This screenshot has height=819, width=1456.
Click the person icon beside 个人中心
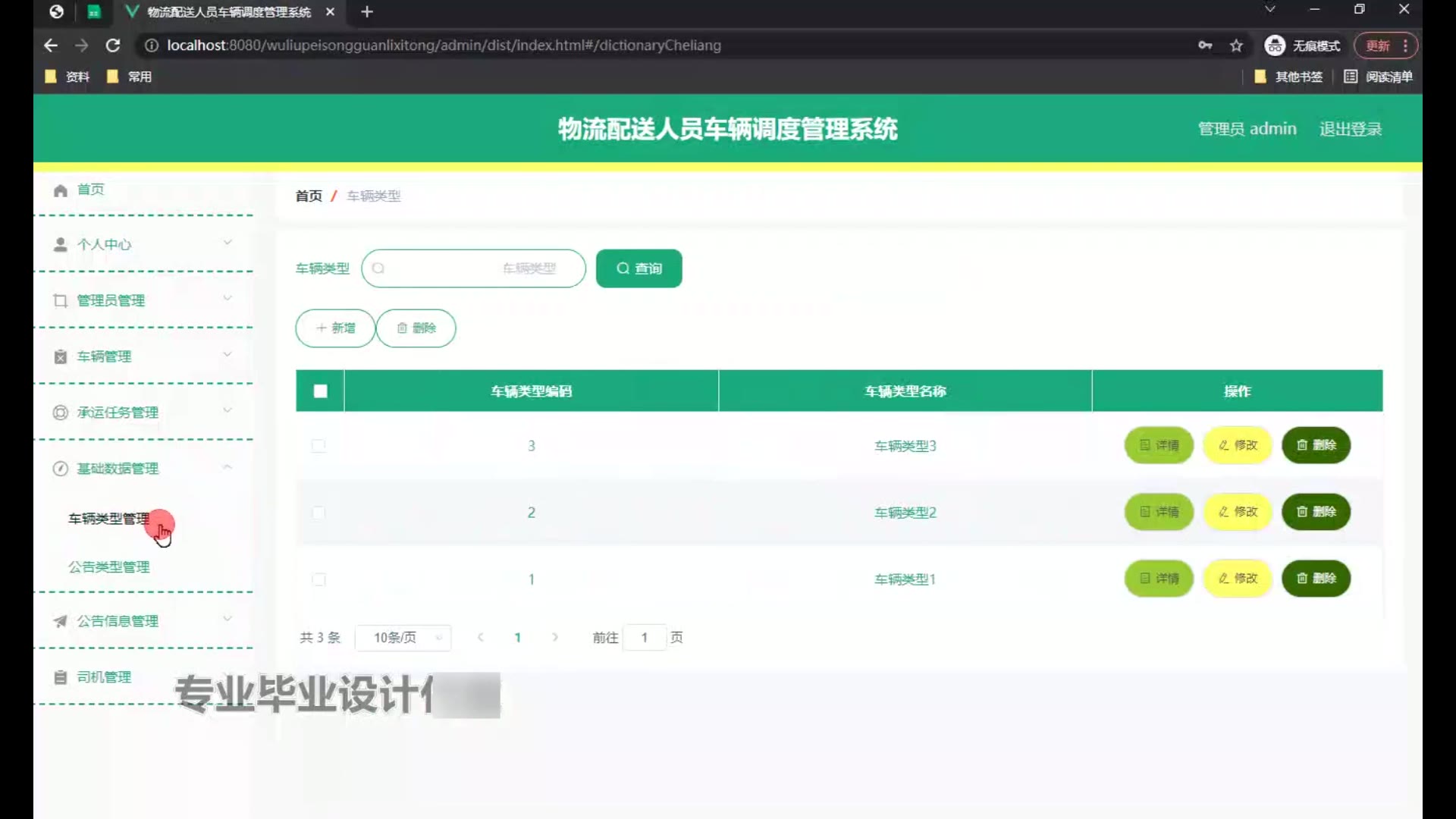[61, 244]
